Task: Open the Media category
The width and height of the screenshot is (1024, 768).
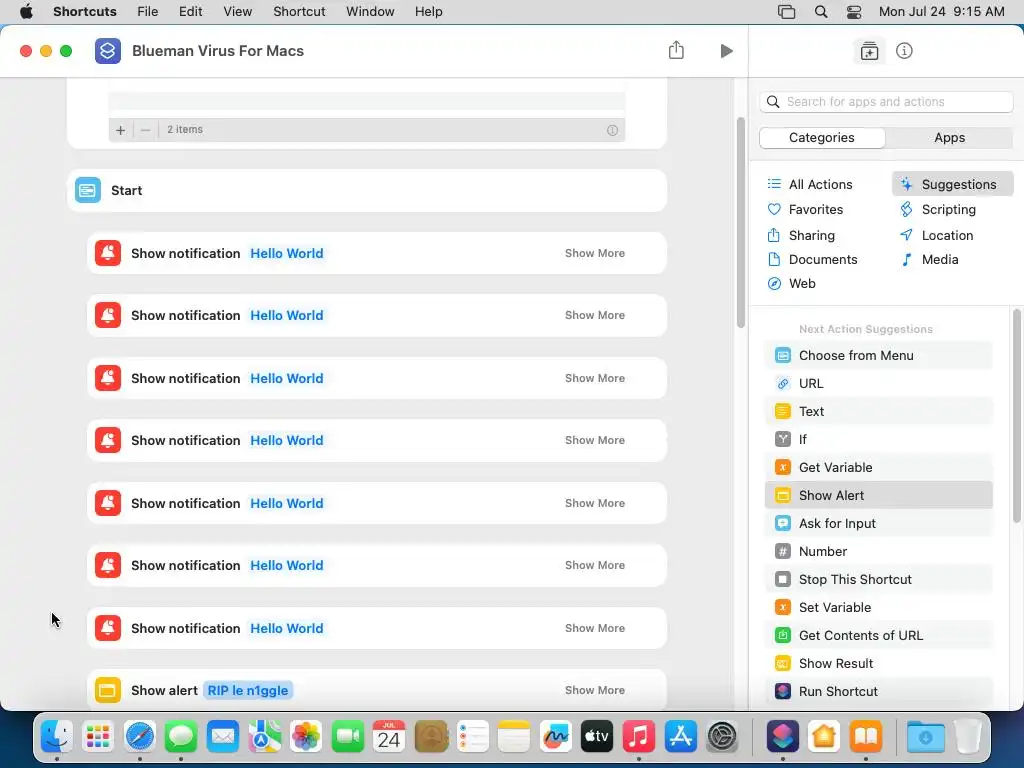Action: (929, 259)
